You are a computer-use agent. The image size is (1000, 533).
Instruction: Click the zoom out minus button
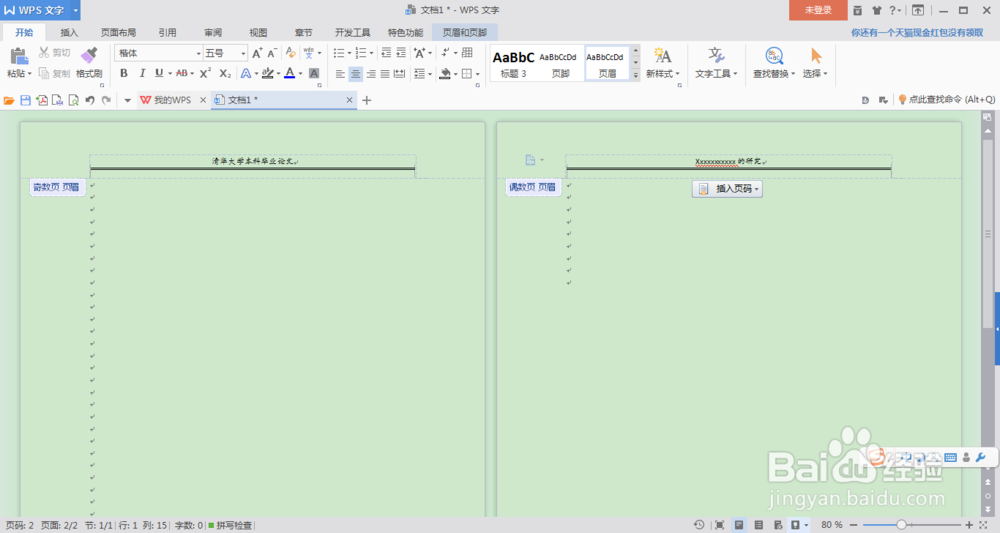(x=853, y=525)
